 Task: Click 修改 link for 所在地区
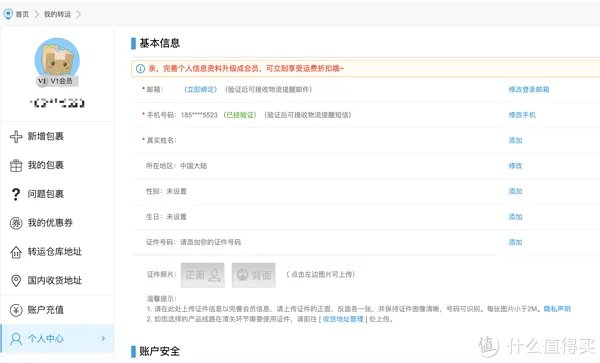(515, 166)
